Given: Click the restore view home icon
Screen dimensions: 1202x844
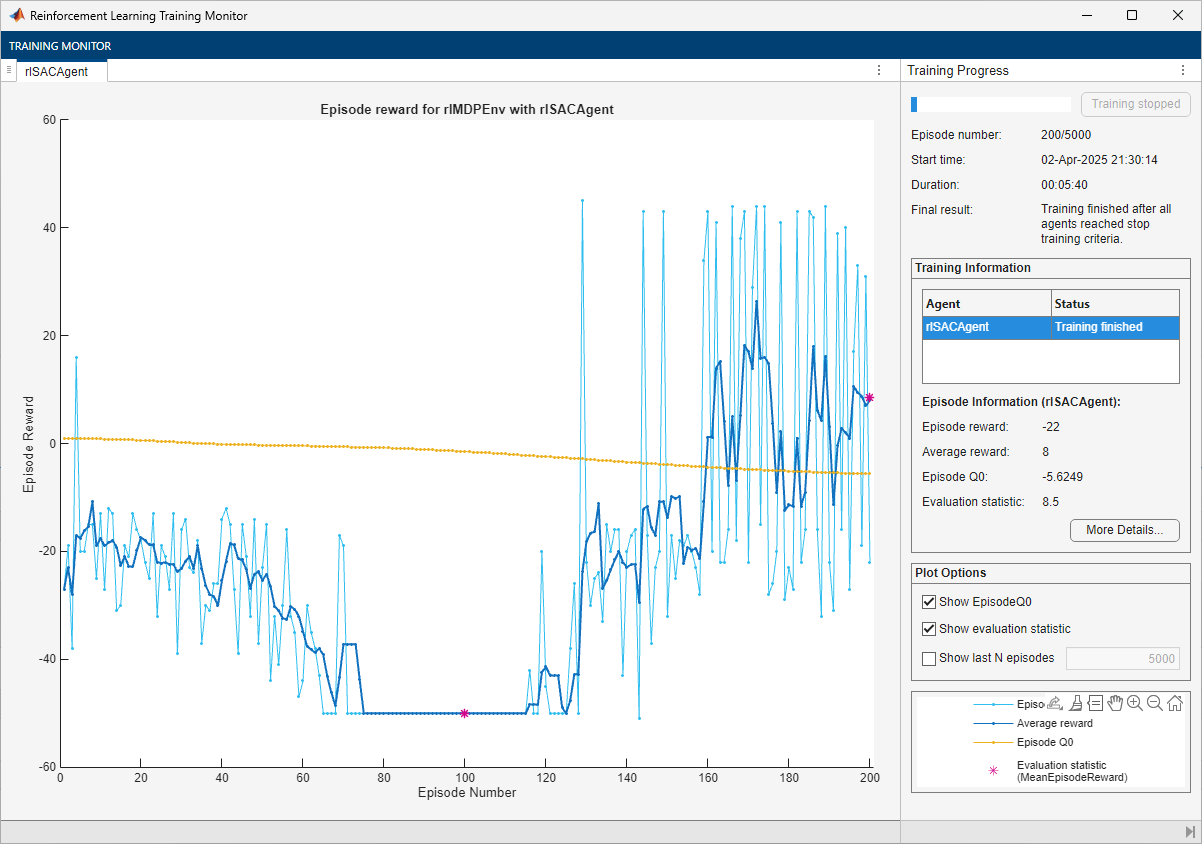Looking at the screenshot, I should point(1175,703).
